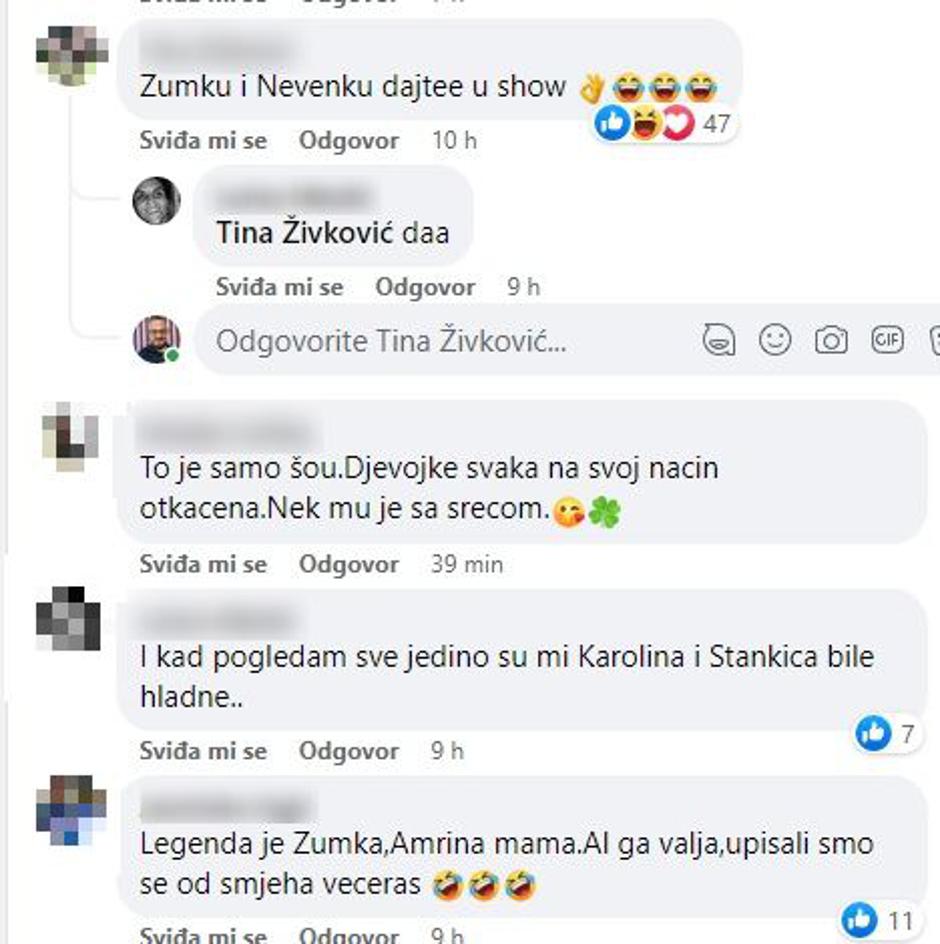Reply to the "Zumku i Nevenku" comment
This screenshot has height=944, width=940.
pyautogui.click(x=349, y=140)
